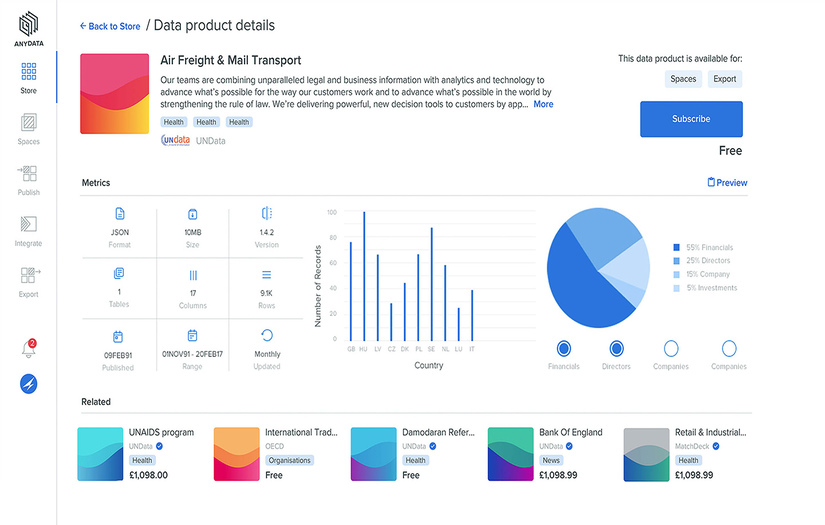This screenshot has width=825, height=525.
Task: Click the Health tag on UNAIDS program
Action: coord(142,460)
